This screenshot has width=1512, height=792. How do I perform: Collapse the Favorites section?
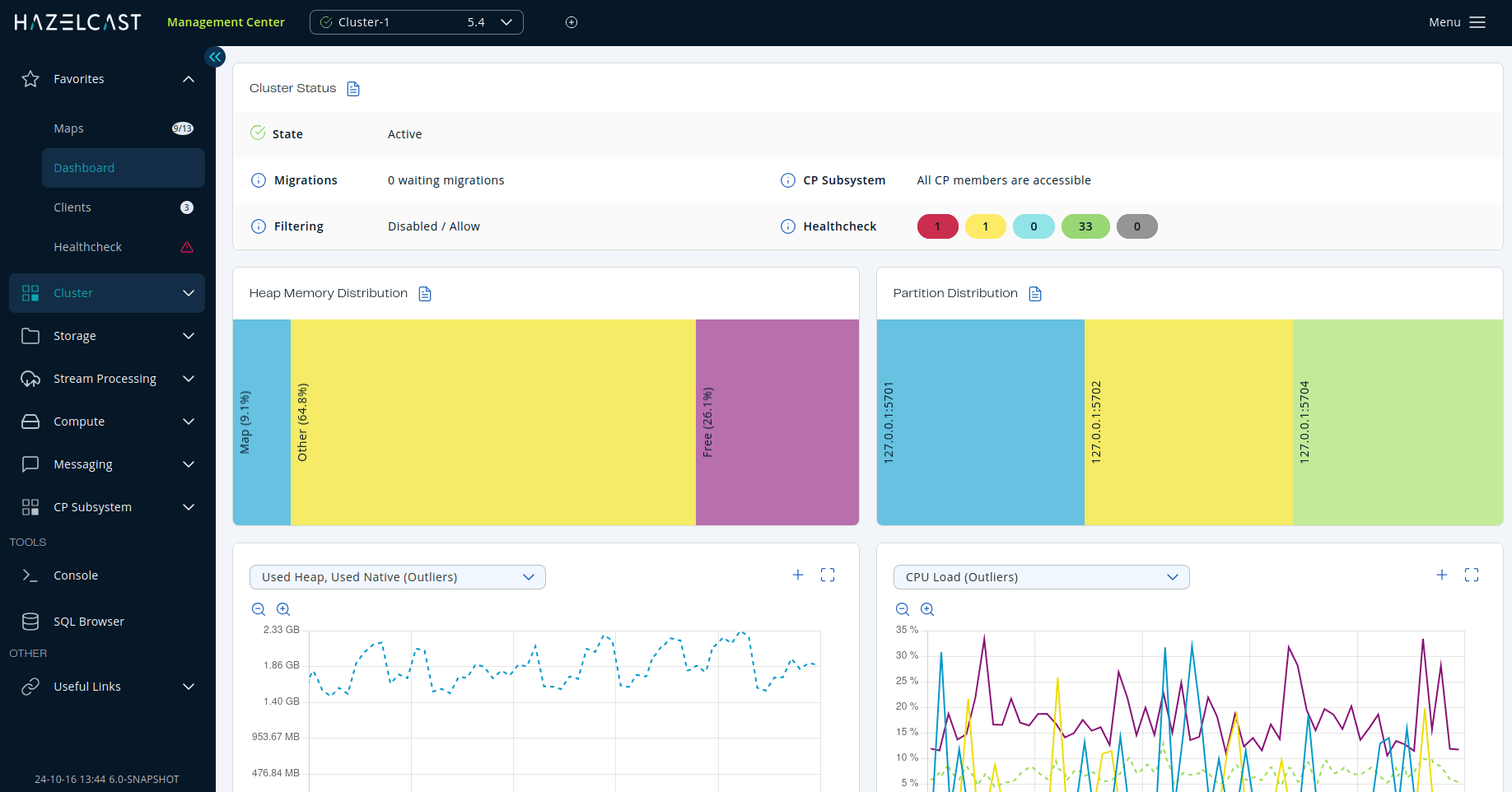188,78
